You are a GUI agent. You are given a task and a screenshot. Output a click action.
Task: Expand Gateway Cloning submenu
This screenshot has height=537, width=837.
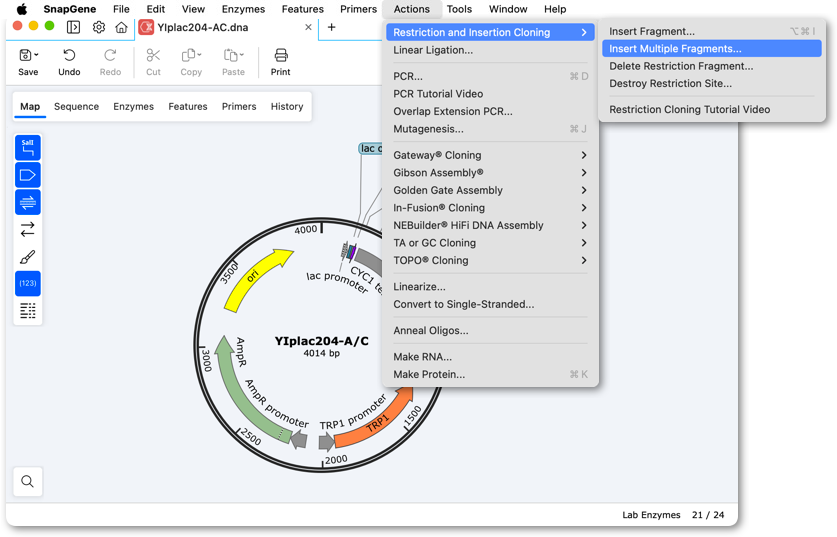pyautogui.click(x=490, y=155)
